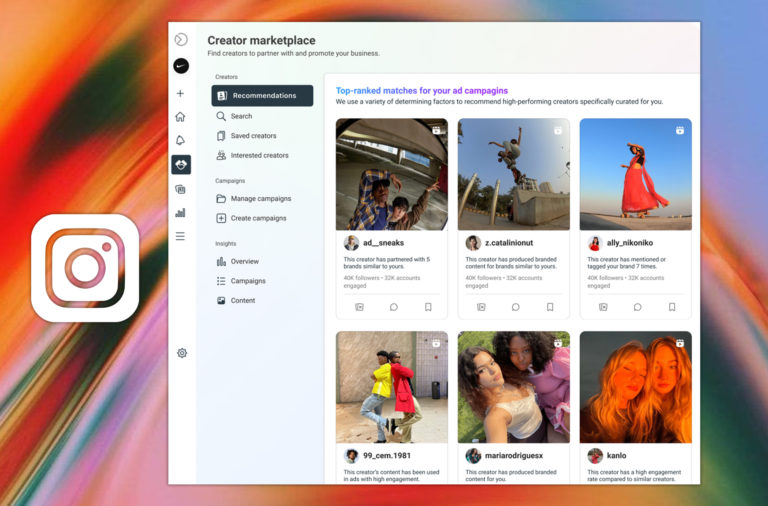Viewport: 768px width, 506px height.
Task: Select the handshake creator marketplace icon
Action: click(181, 165)
